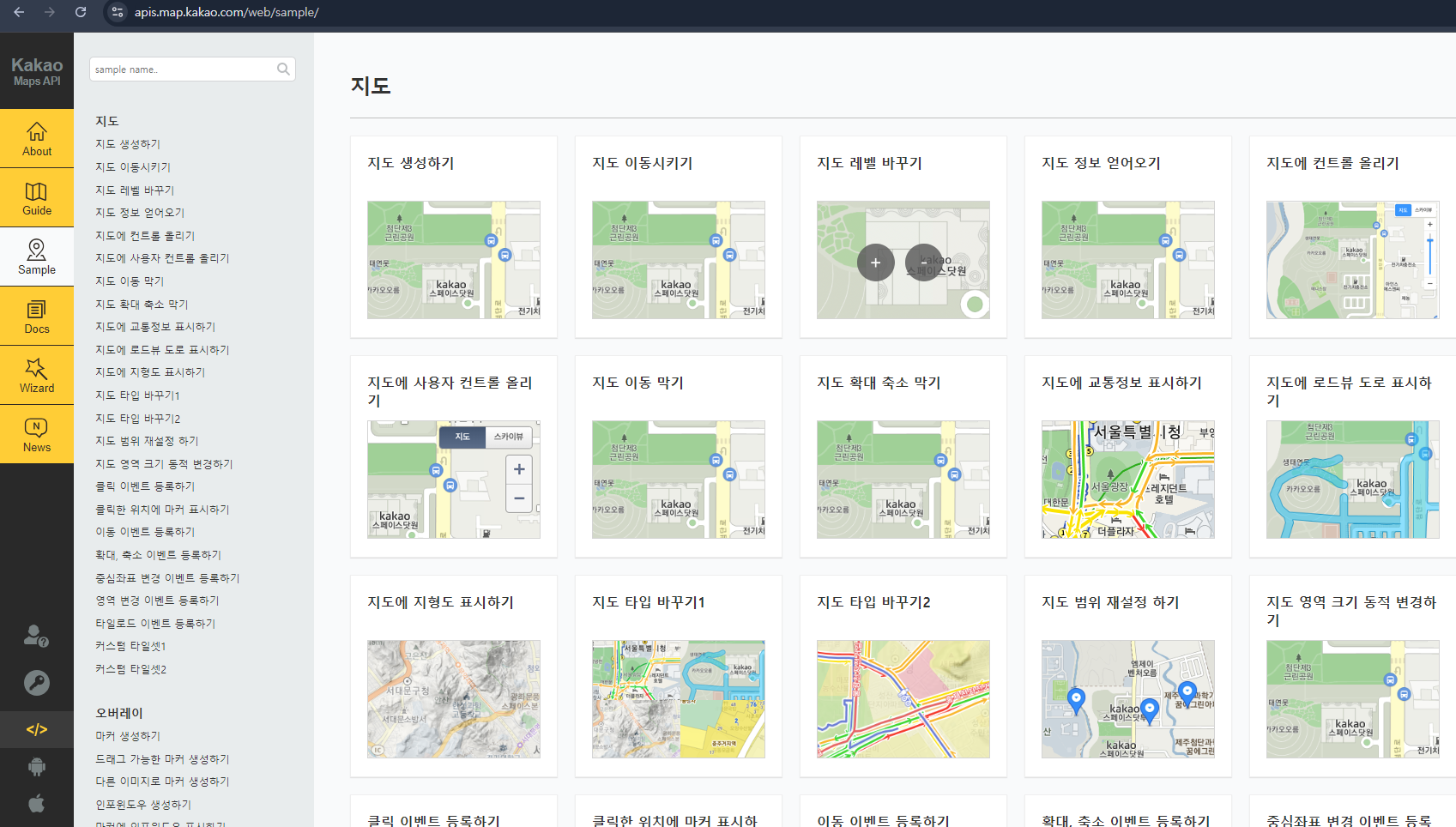The width and height of the screenshot is (1456, 827).
Task: Select the Sample section icon
Action: pos(37,257)
